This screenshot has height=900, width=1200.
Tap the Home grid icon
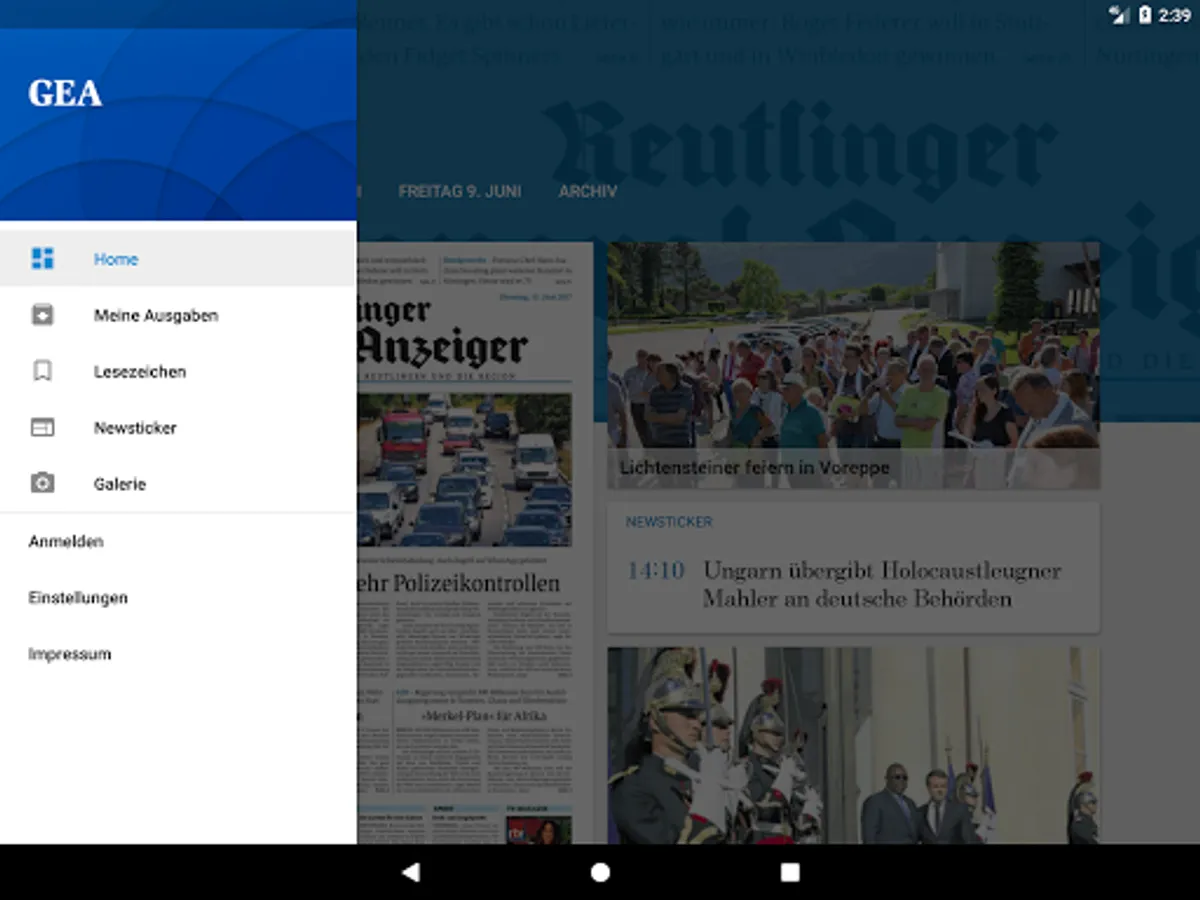(42, 259)
